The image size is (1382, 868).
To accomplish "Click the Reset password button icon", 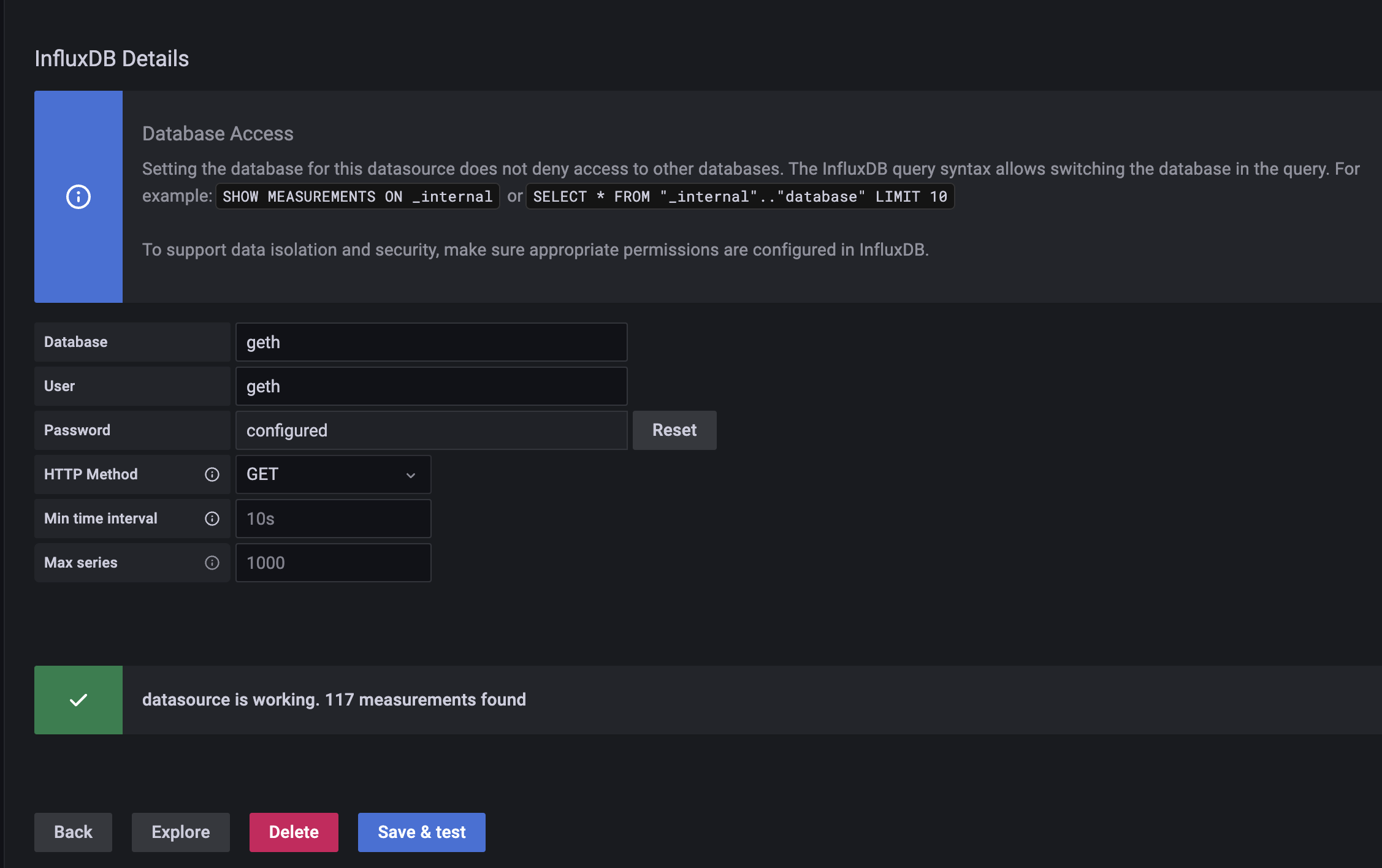I will pos(674,430).
